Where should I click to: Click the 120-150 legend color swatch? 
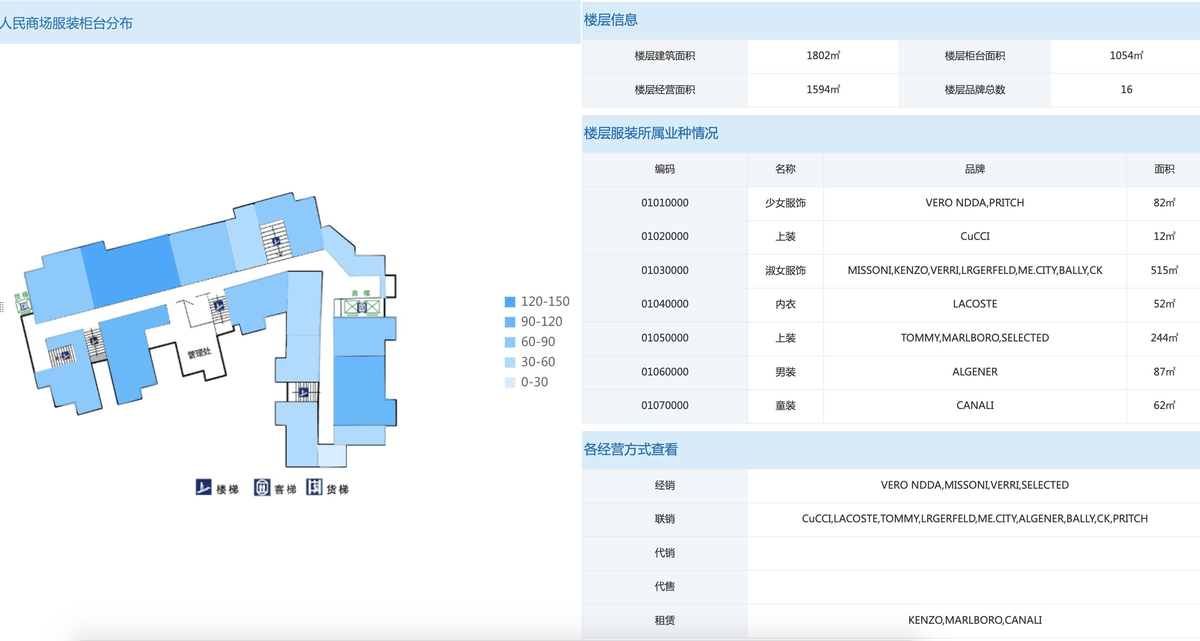510,302
